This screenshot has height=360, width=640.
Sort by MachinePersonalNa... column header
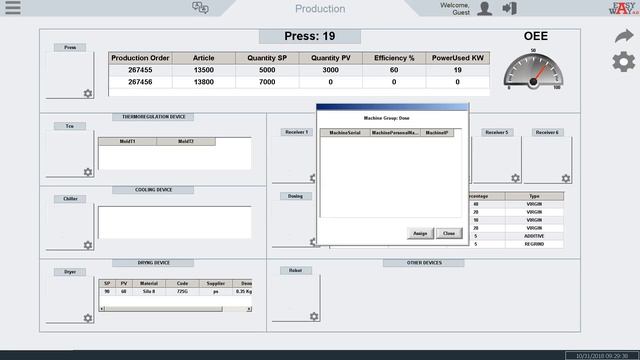tap(395, 133)
